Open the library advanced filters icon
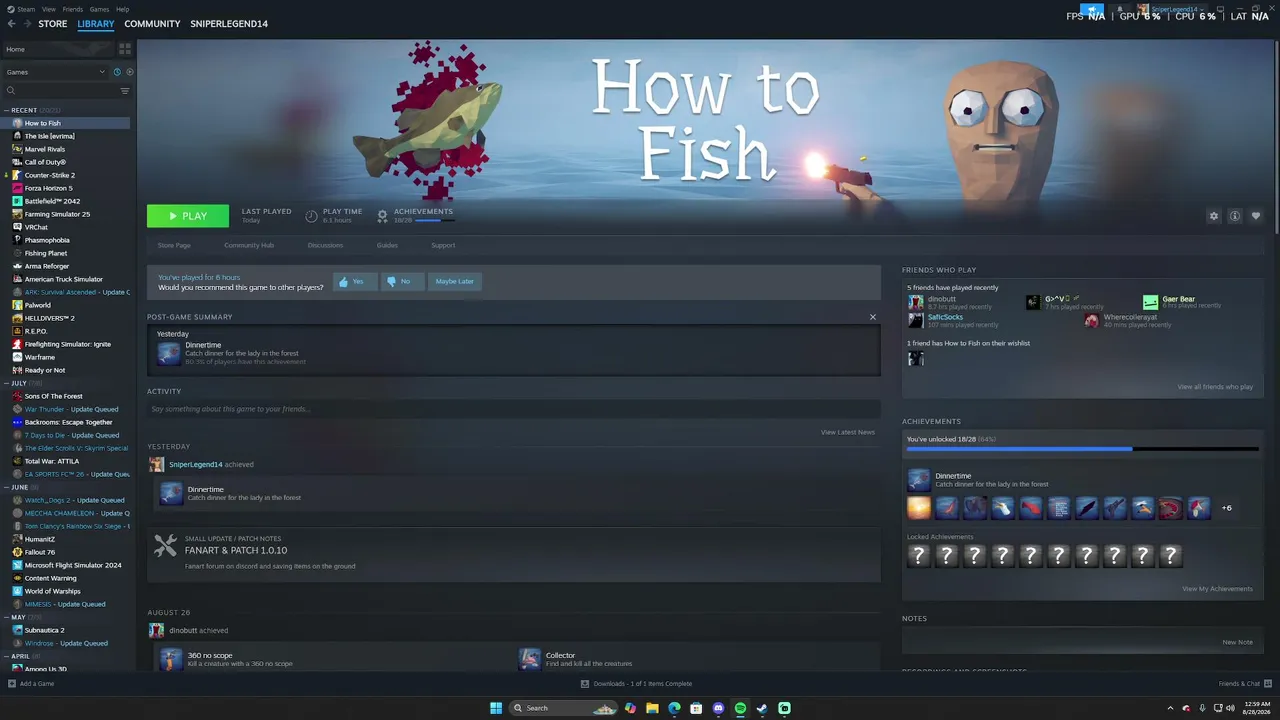Screen dimensions: 1280x720 coord(125,91)
